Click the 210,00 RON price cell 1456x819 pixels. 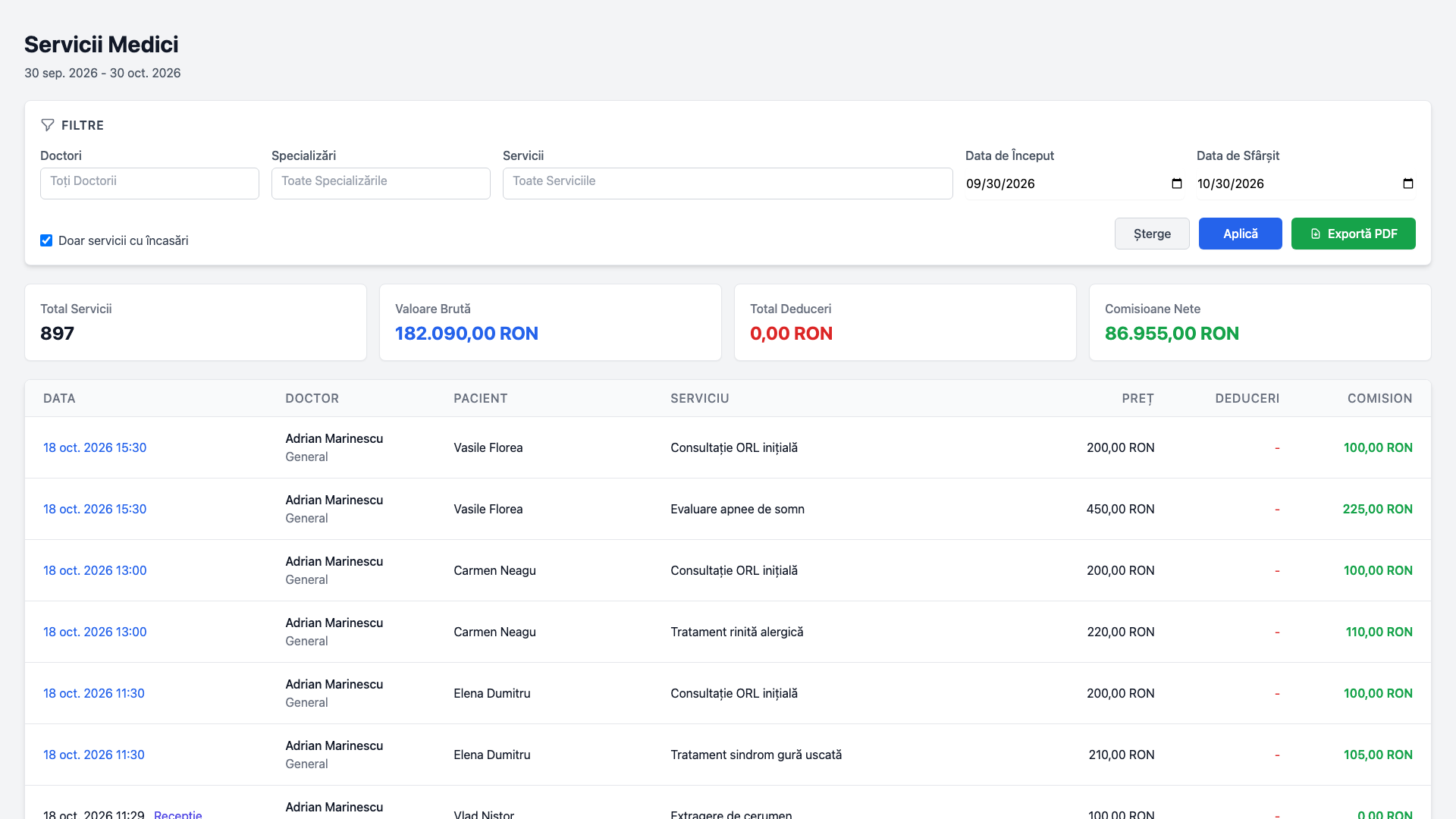tap(1122, 755)
